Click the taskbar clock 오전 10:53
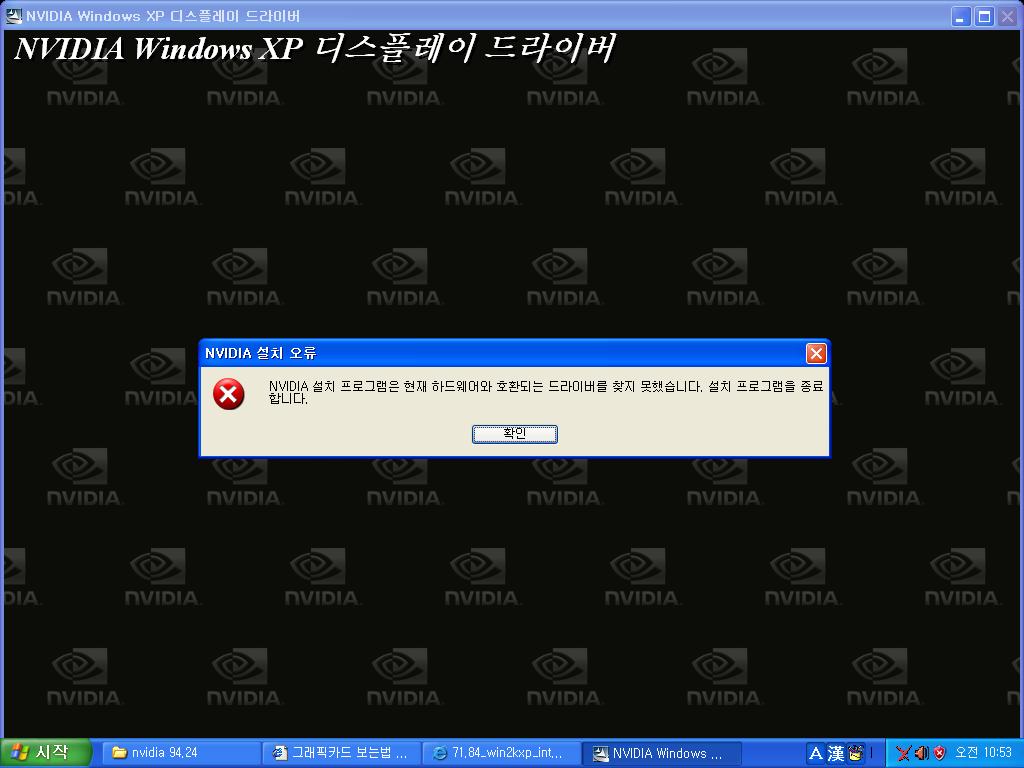 point(983,753)
